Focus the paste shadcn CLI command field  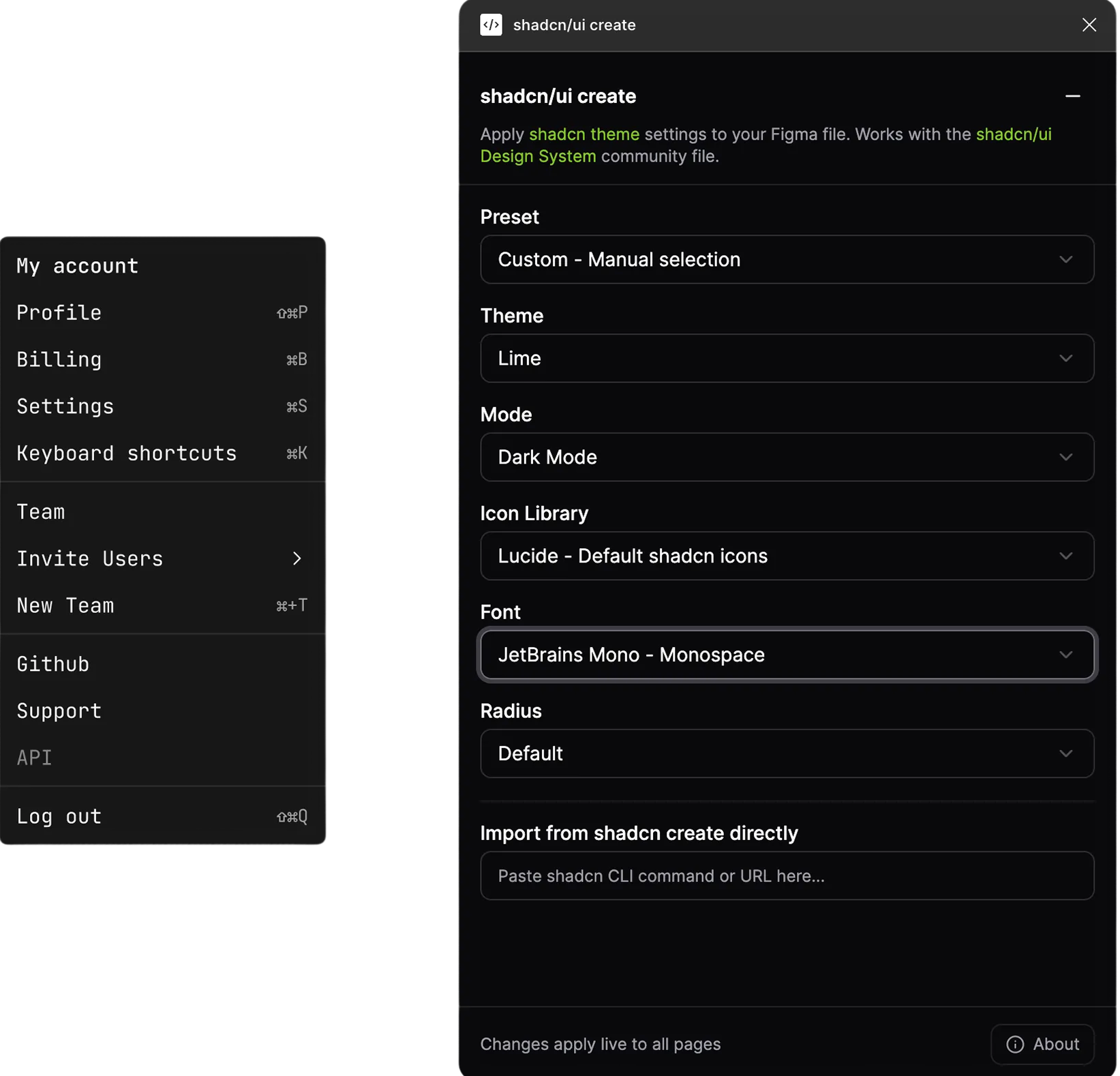click(787, 876)
